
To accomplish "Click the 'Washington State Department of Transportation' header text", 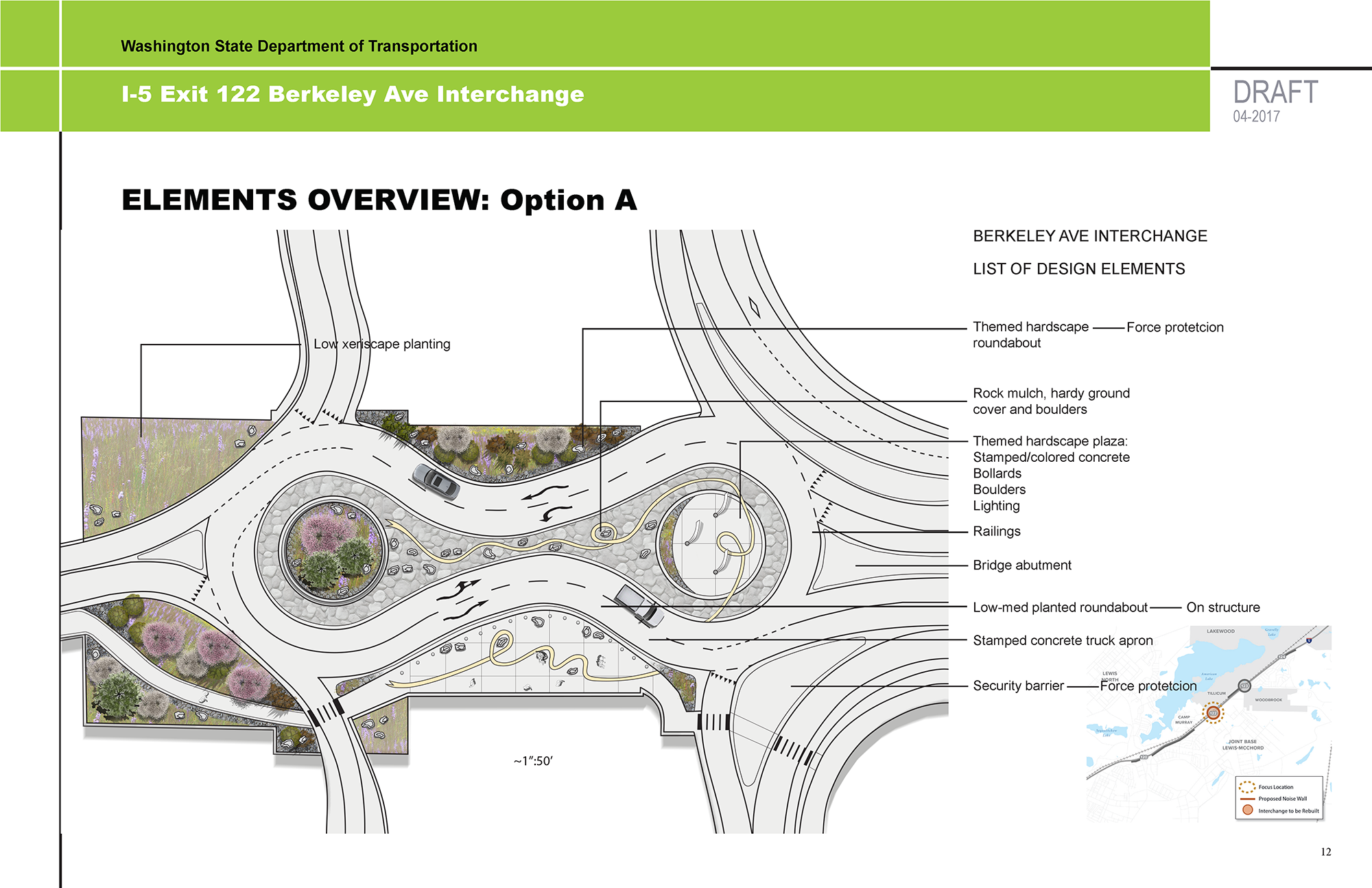I will (299, 46).
